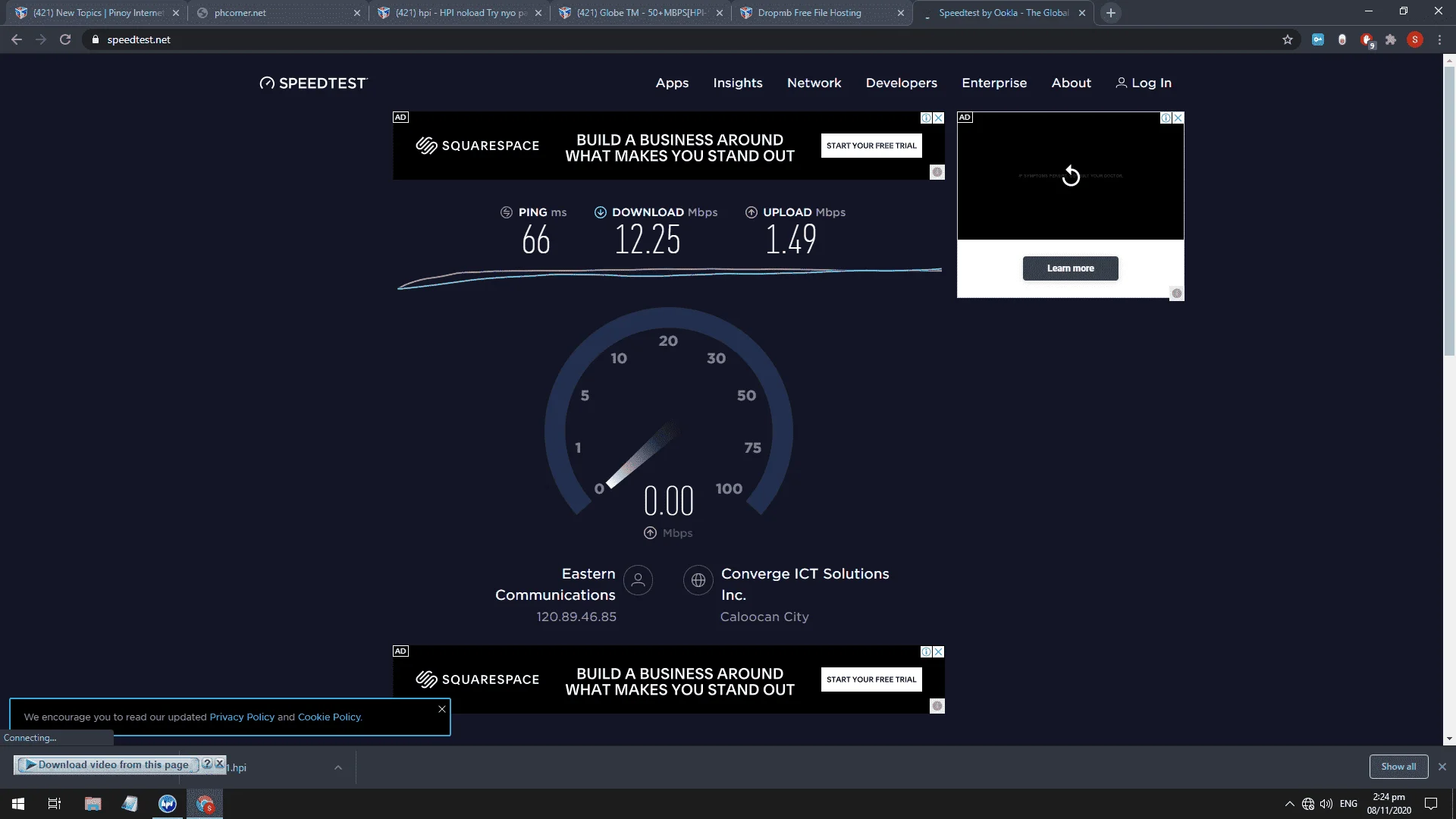Click the ping icon next to PING ms
This screenshot has height=819, width=1456.
507,212
